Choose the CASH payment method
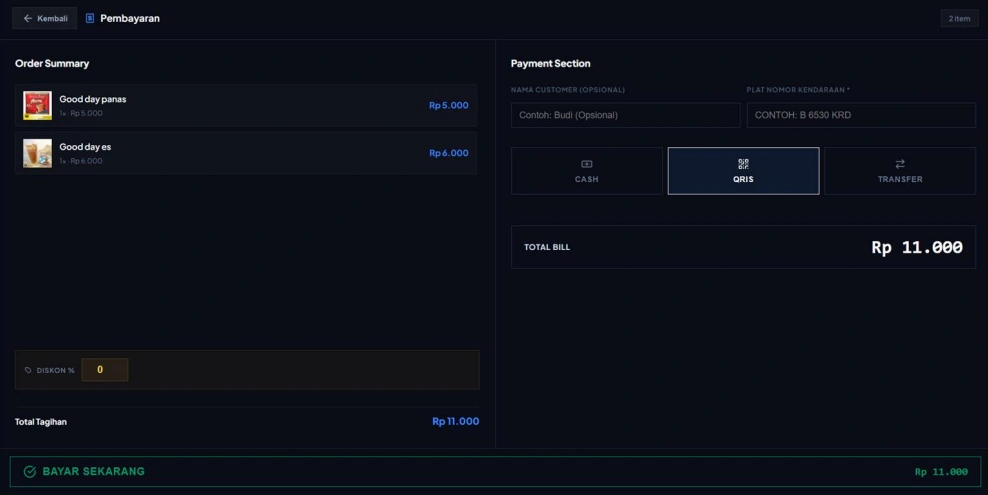This screenshot has width=988, height=495. [587, 171]
